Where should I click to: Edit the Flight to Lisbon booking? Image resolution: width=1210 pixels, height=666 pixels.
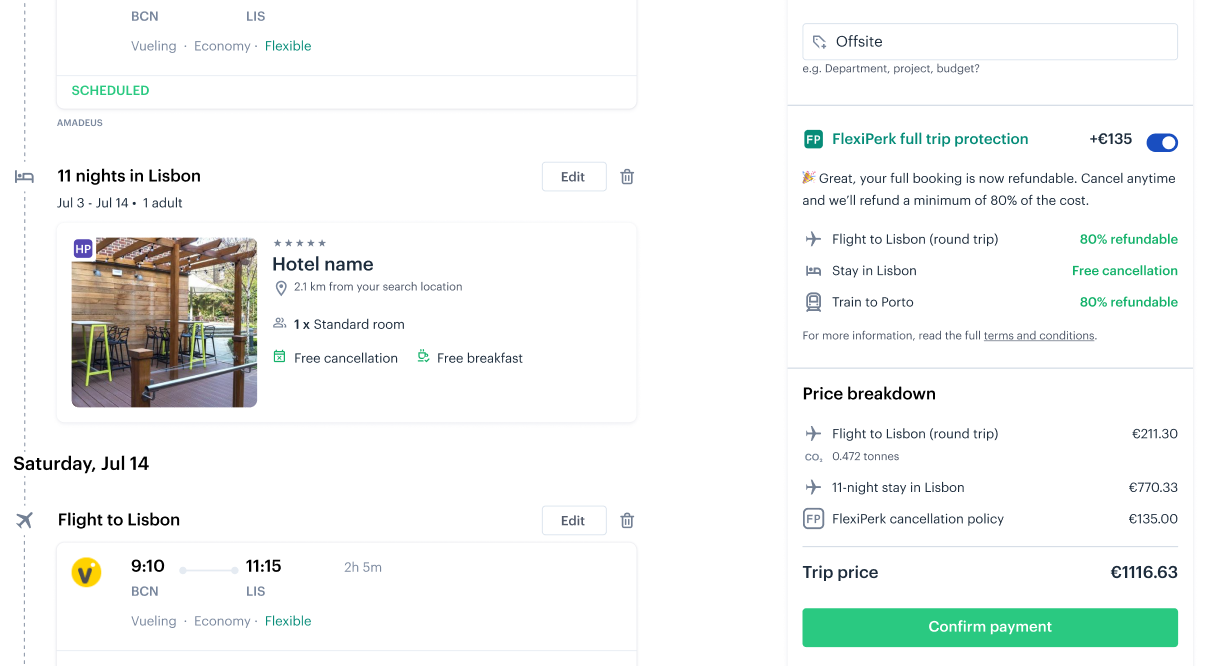point(574,520)
